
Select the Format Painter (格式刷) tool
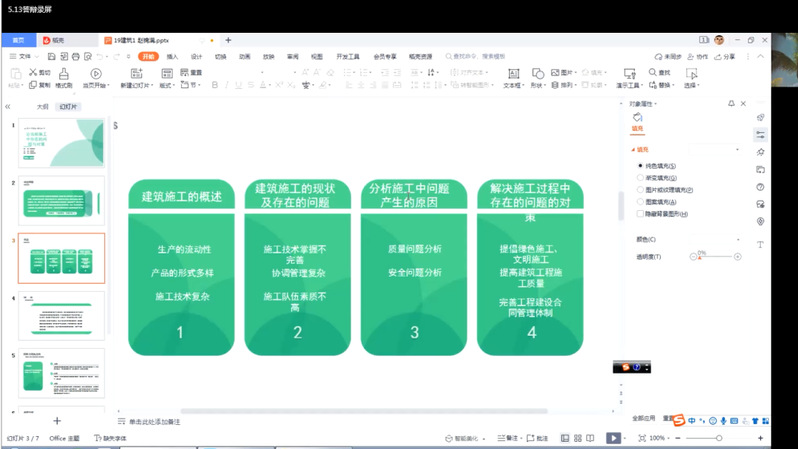point(63,78)
